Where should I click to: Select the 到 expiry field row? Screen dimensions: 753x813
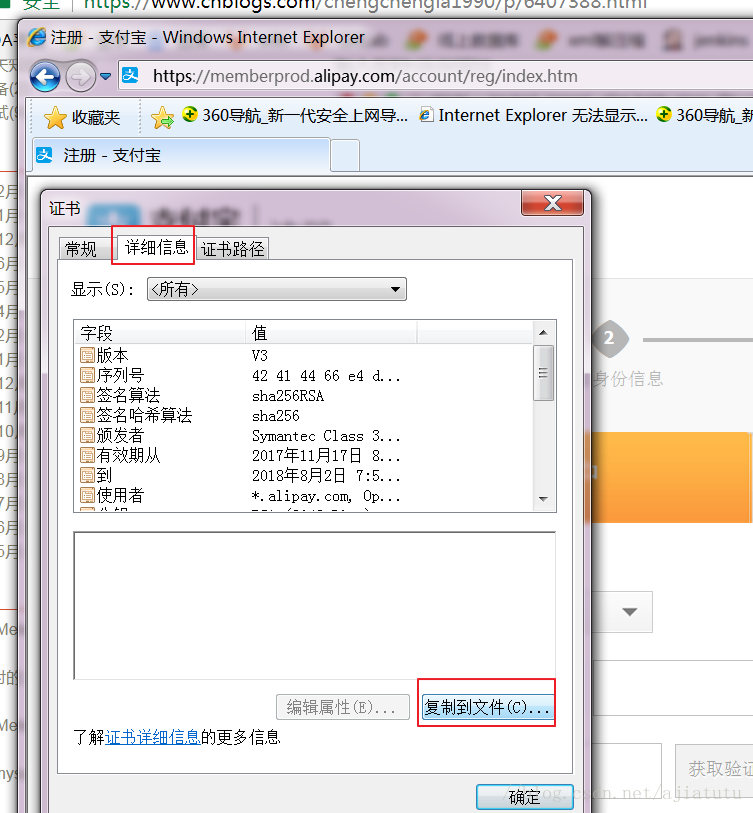click(x=304, y=475)
